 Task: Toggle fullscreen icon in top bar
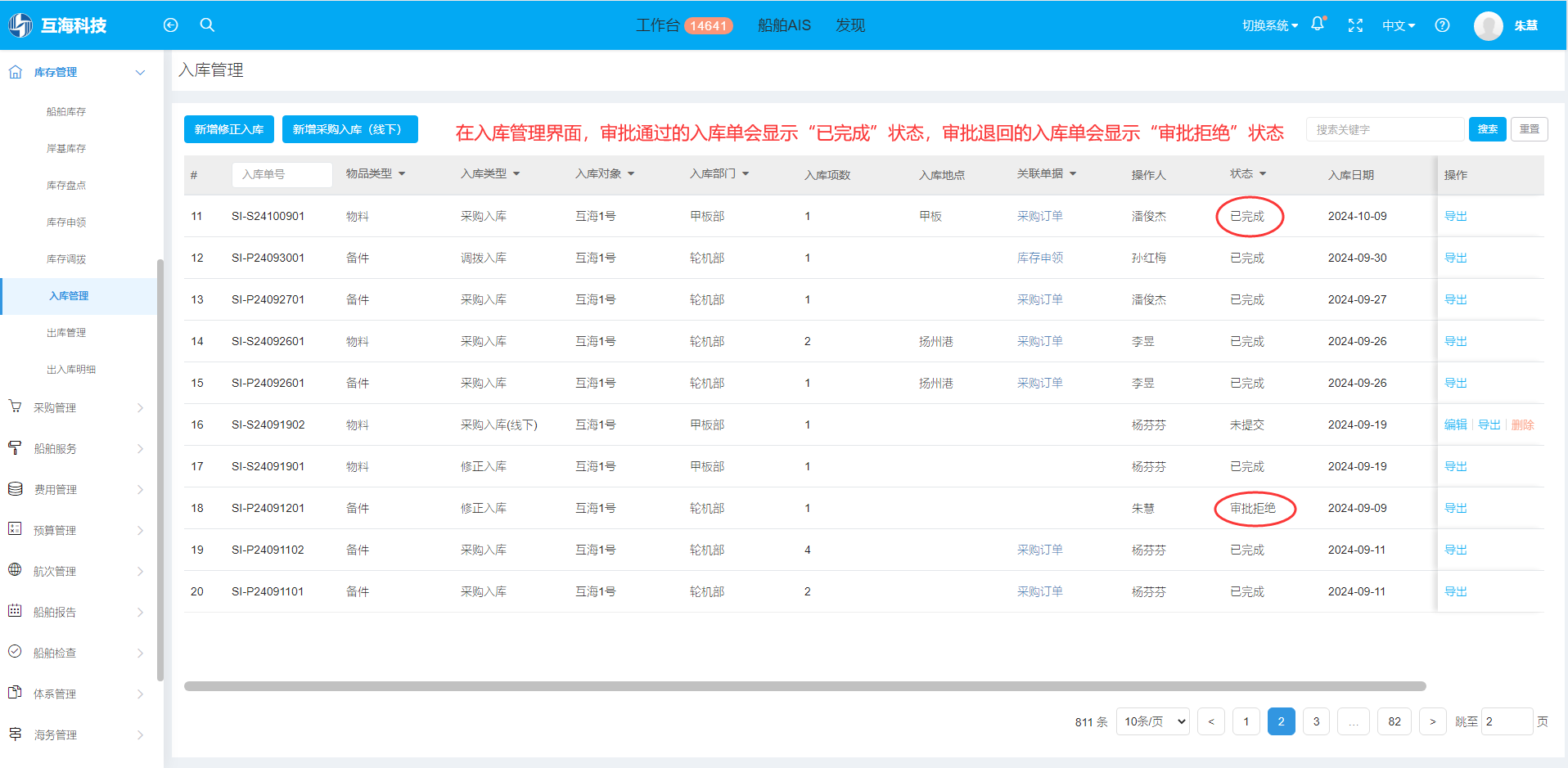coord(1355,25)
